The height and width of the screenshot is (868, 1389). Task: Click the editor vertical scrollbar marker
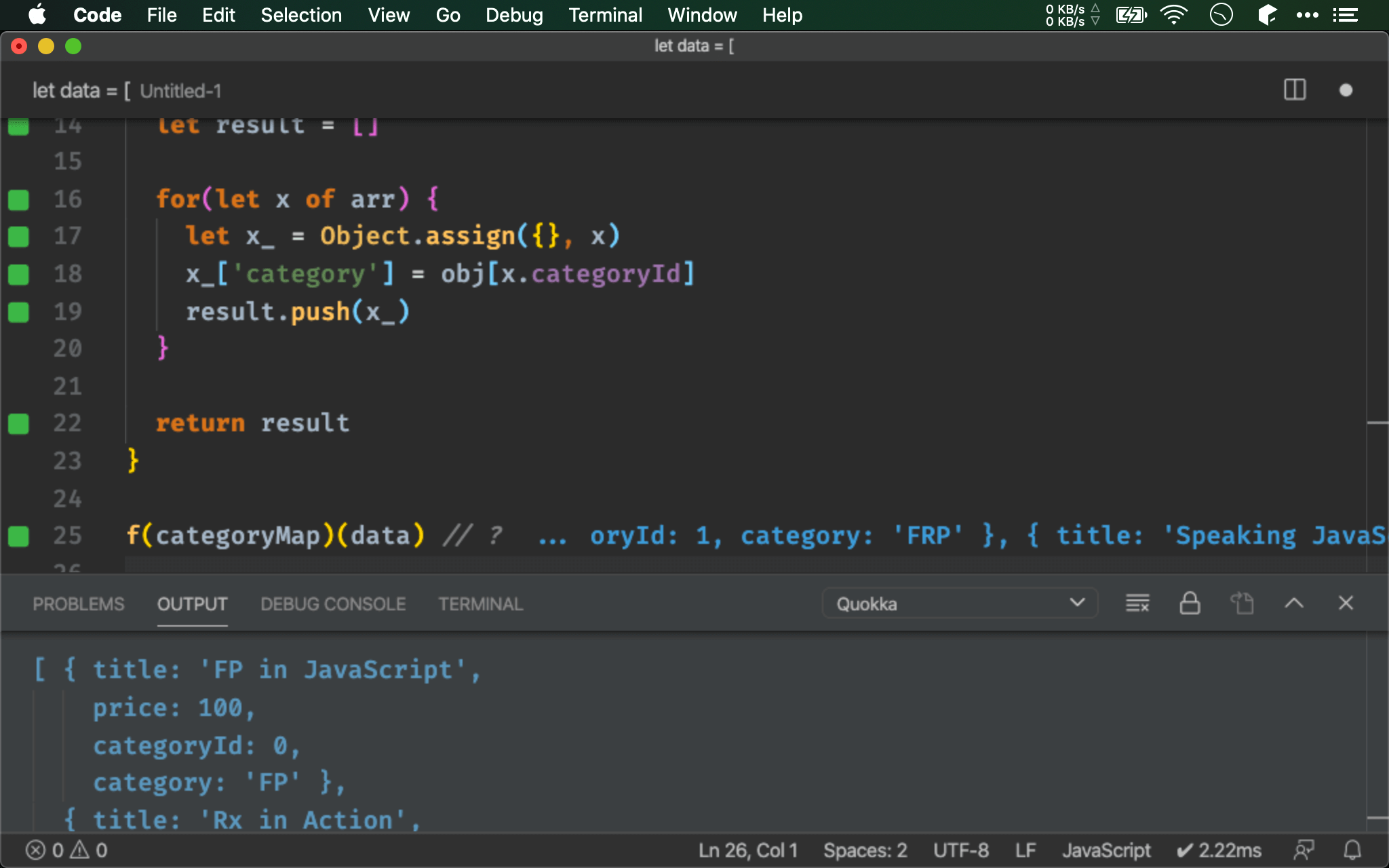point(1377,422)
